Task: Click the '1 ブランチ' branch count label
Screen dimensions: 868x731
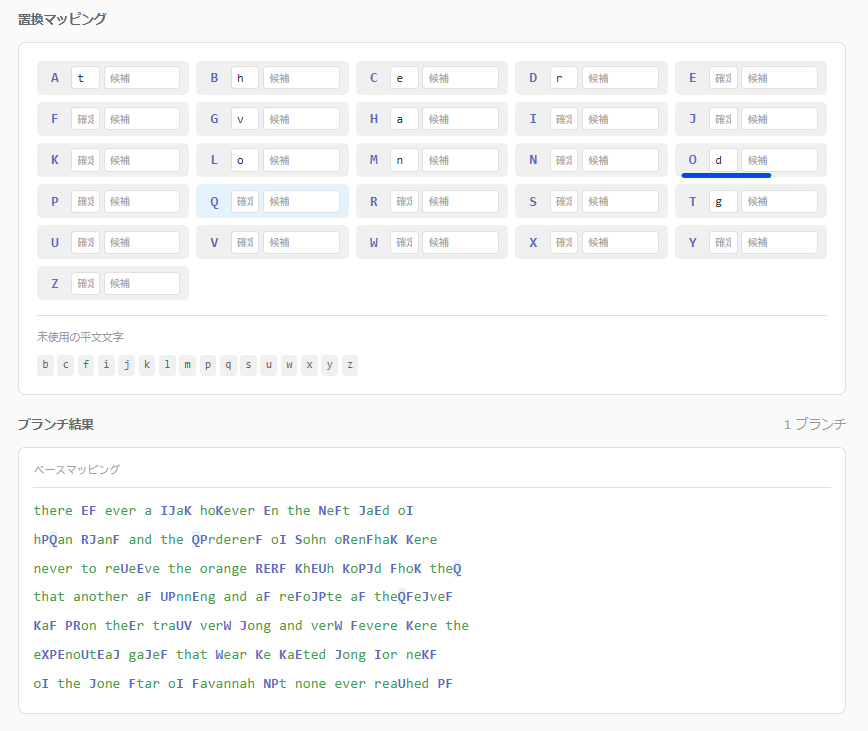Action: (814, 424)
